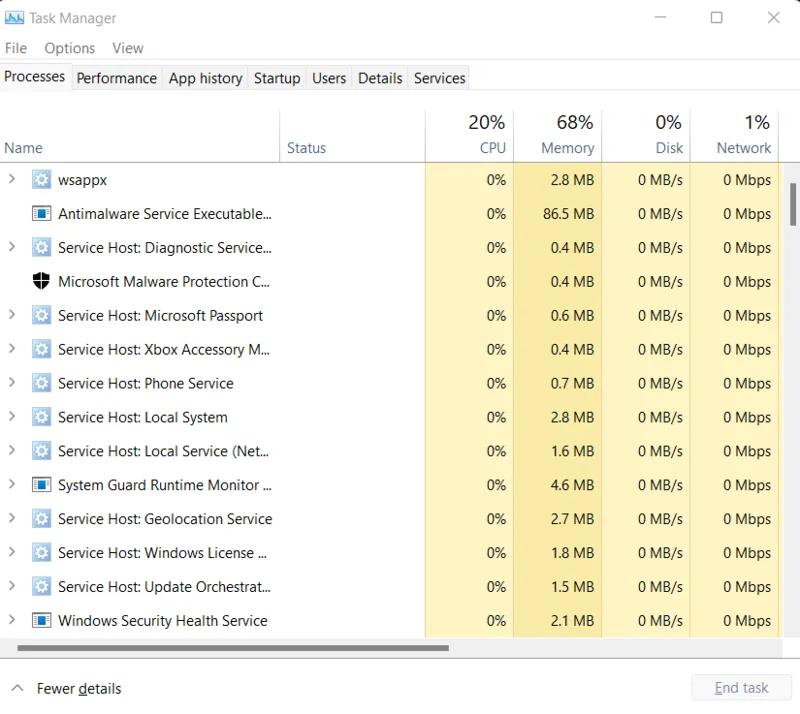Click the Local Service (Net... gear icon
Screen dimensions: 800x714
pyautogui.click(x=41, y=451)
